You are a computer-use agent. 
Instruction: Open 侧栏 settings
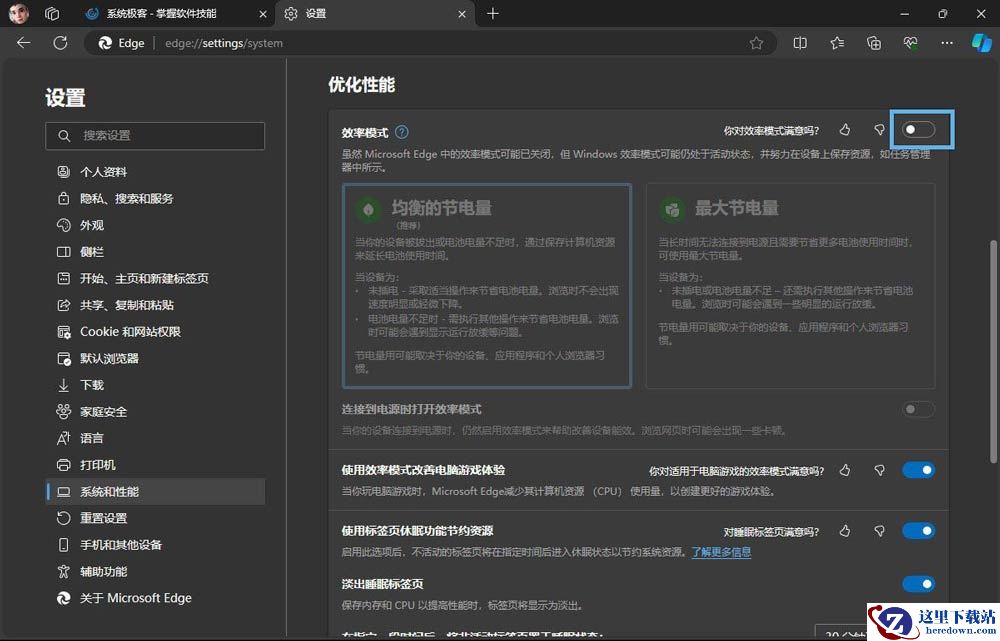coord(155,252)
